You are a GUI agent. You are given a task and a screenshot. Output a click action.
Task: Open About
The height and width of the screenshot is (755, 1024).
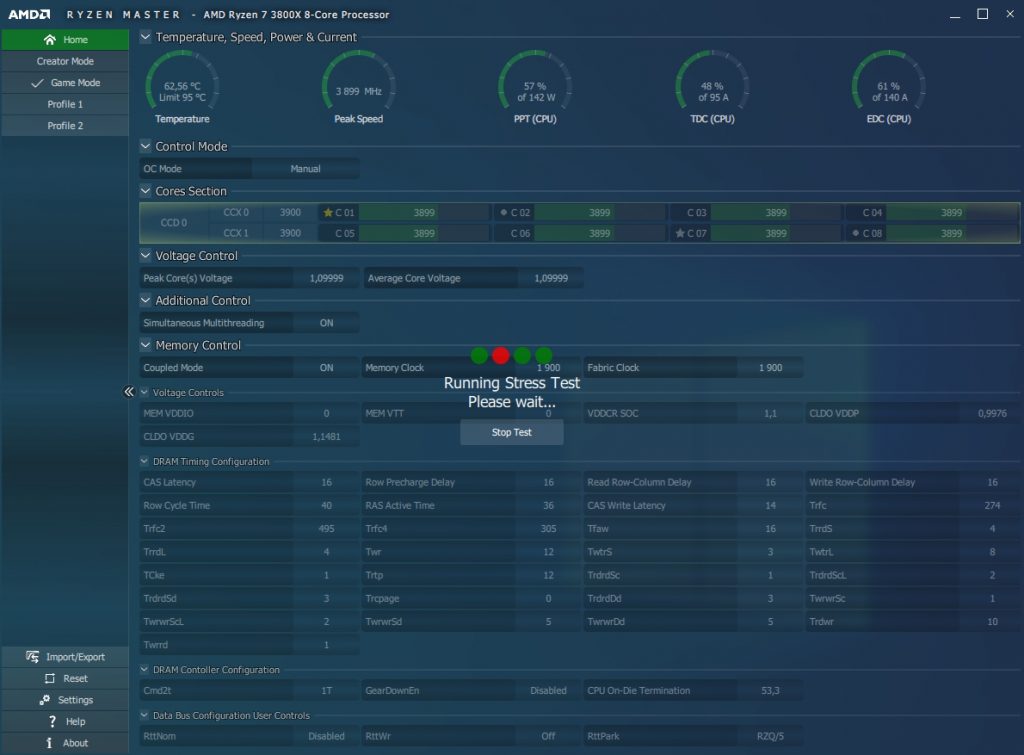pos(65,743)
